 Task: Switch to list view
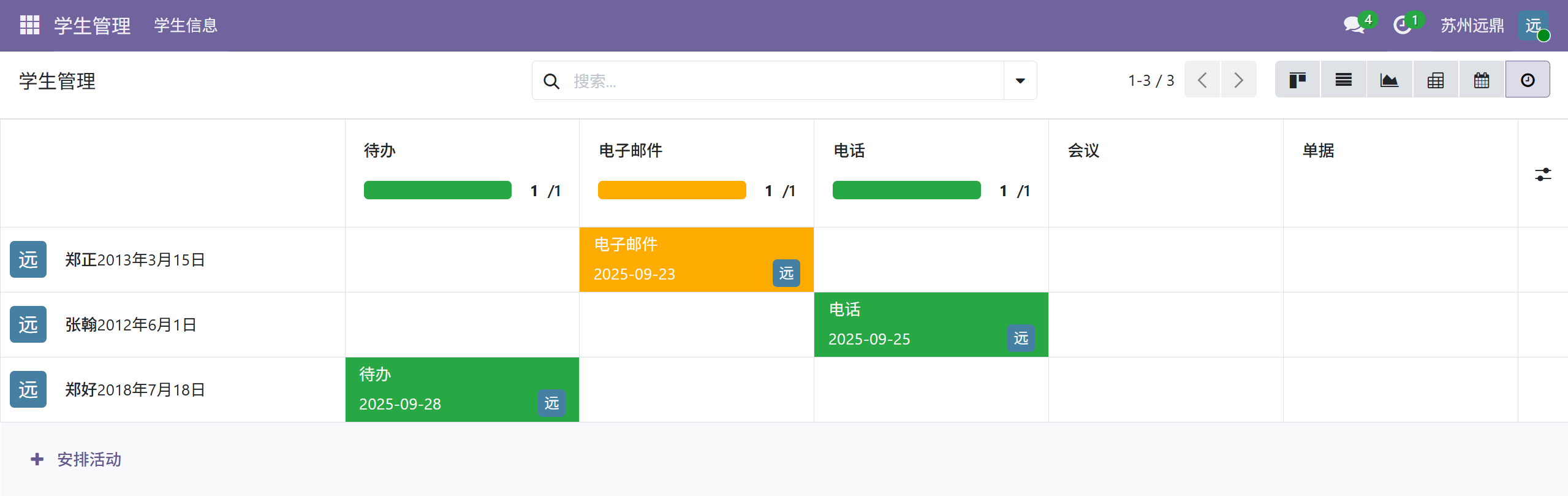pos(1344,80)
